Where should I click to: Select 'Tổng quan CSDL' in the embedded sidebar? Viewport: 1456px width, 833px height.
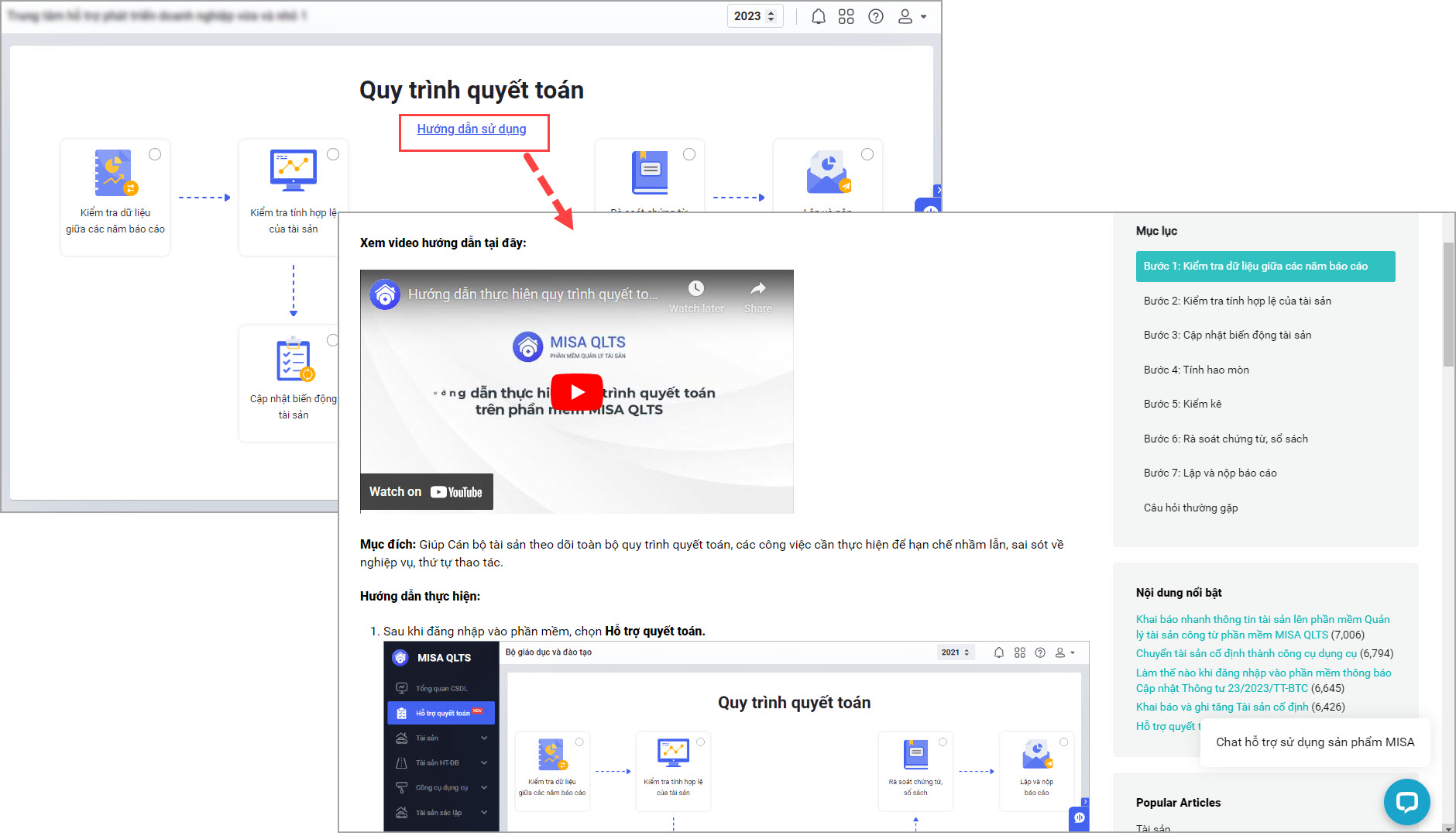(x=441, y=688)
